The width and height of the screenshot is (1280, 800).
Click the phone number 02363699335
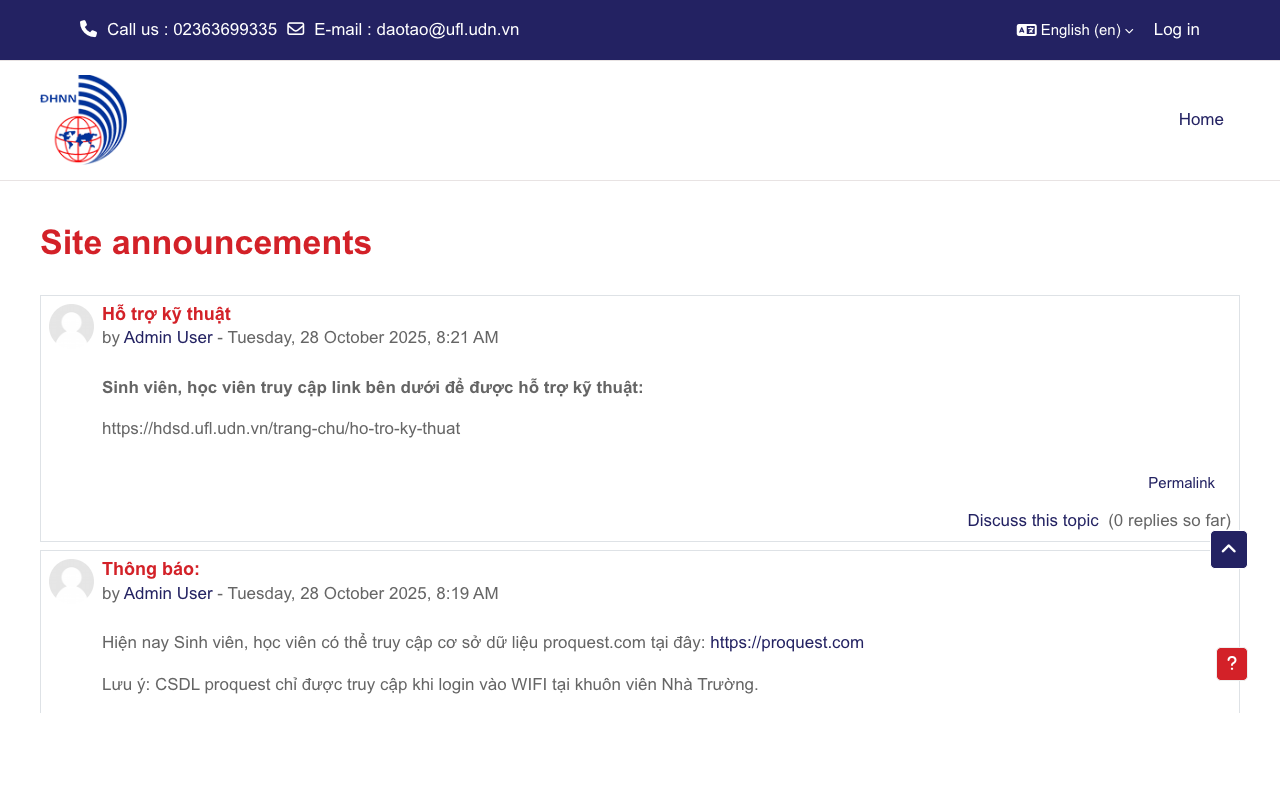(224, 29)
